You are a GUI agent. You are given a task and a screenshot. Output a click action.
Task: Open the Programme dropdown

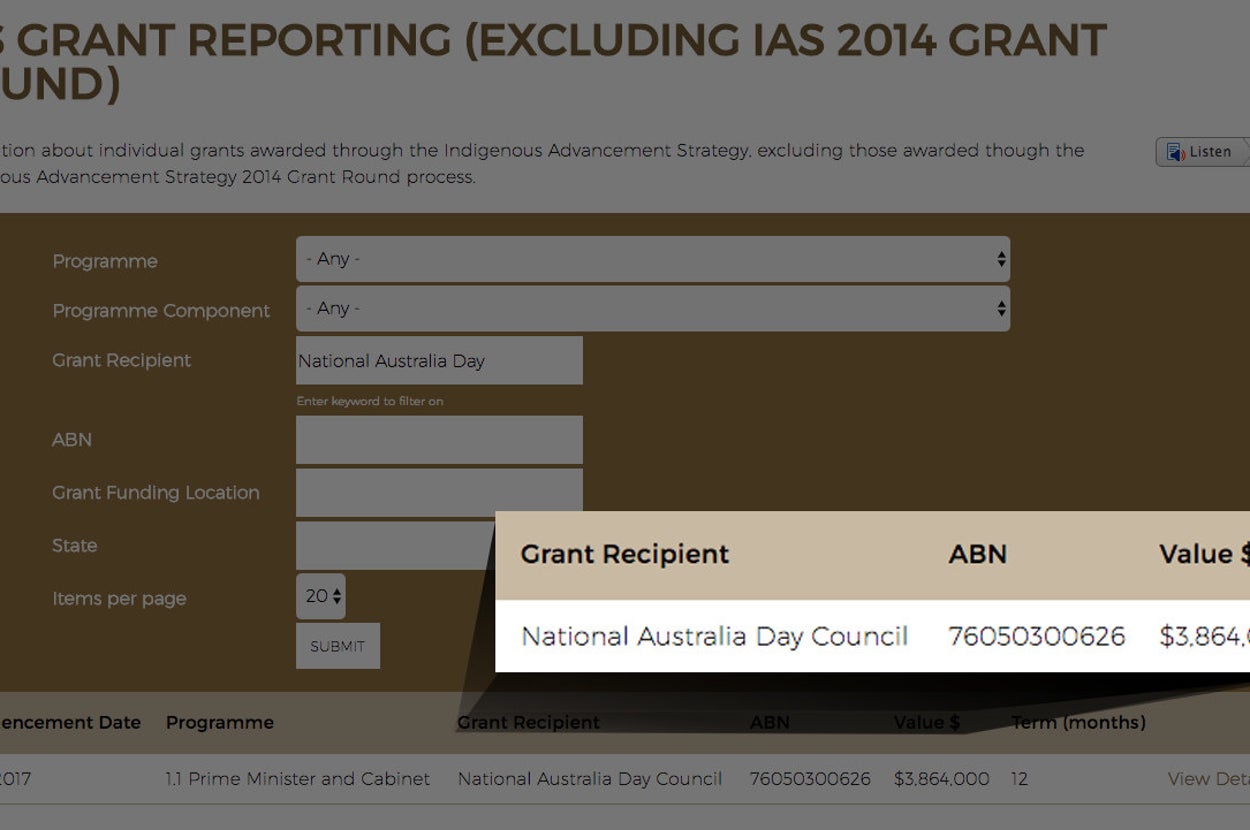coord(652,260)
